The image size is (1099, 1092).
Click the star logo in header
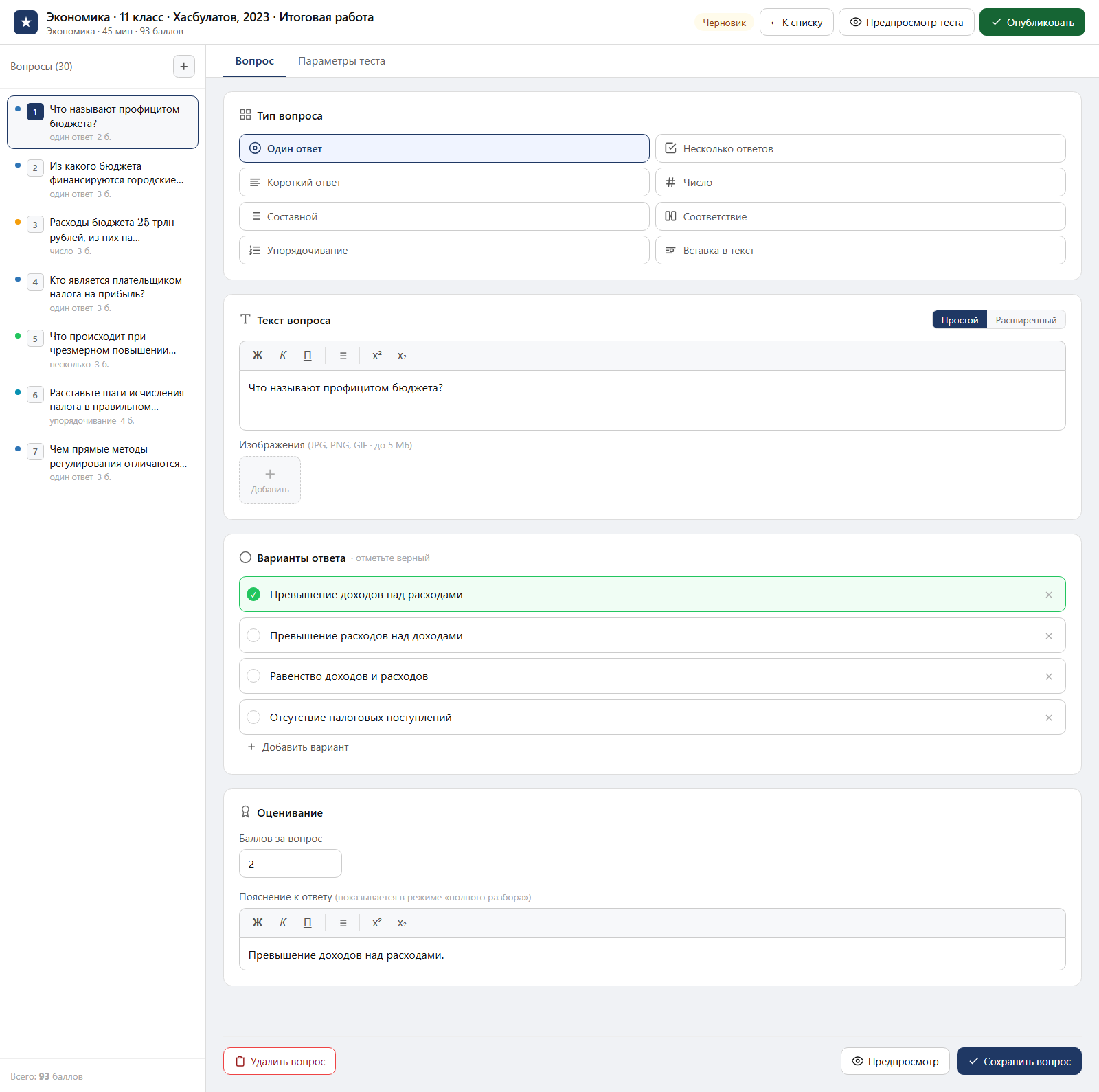pyautogui.click(x=26, y=22)
